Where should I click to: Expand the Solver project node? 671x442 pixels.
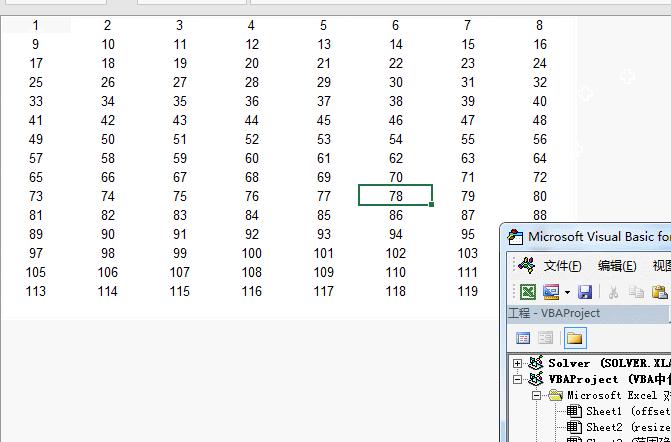518,363
